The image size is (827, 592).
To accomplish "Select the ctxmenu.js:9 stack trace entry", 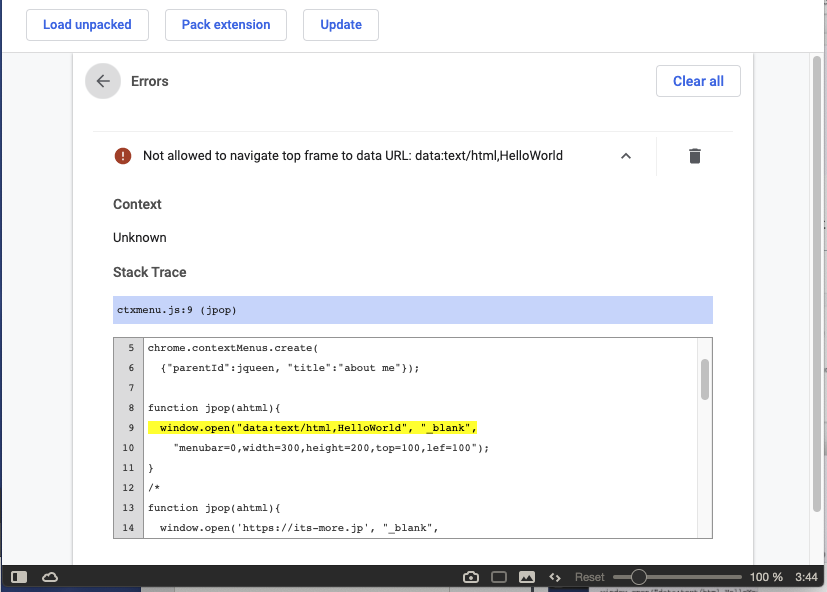I will (413, 310).
